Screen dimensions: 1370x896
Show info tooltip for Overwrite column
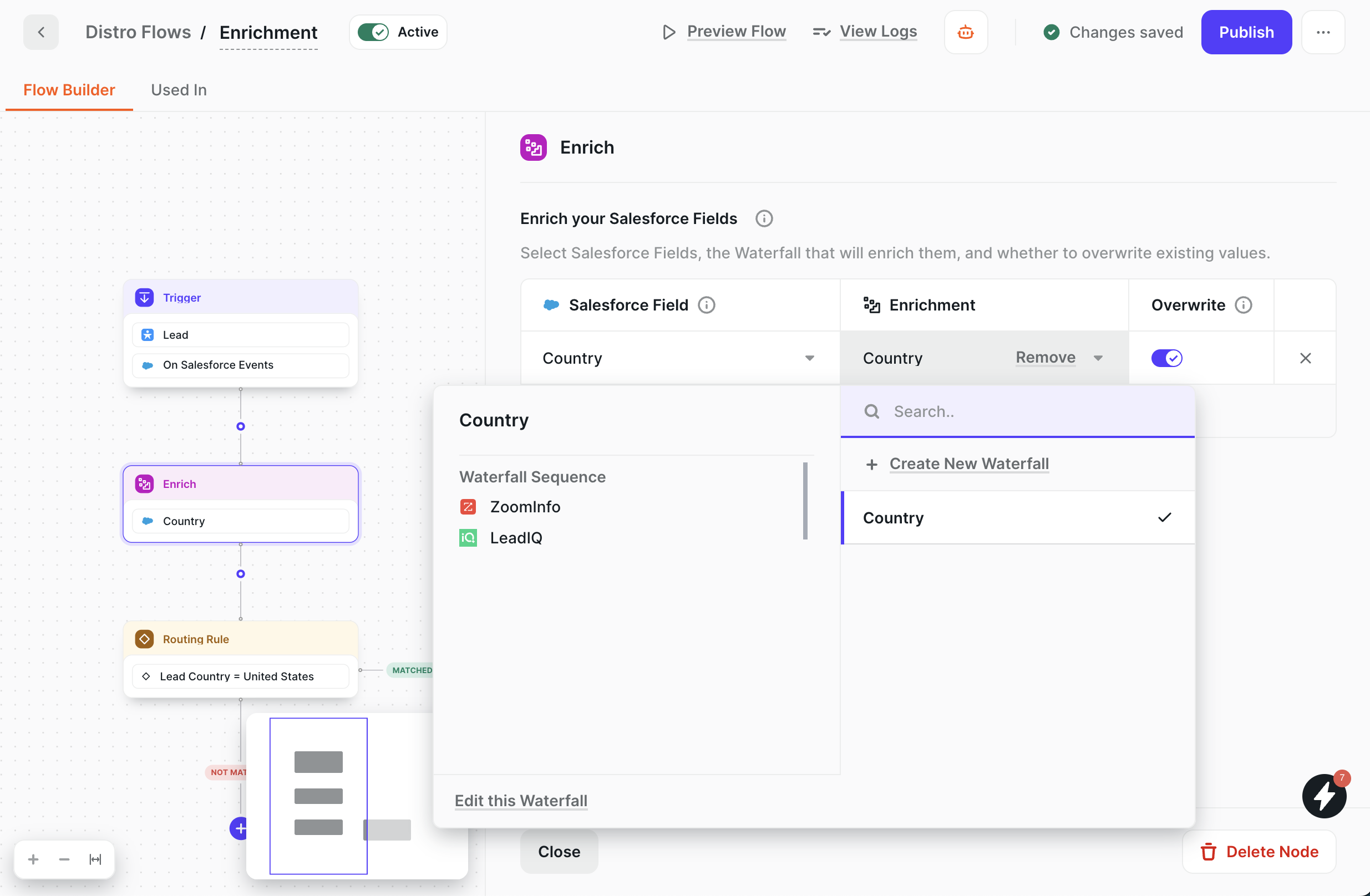point(1244,305)
